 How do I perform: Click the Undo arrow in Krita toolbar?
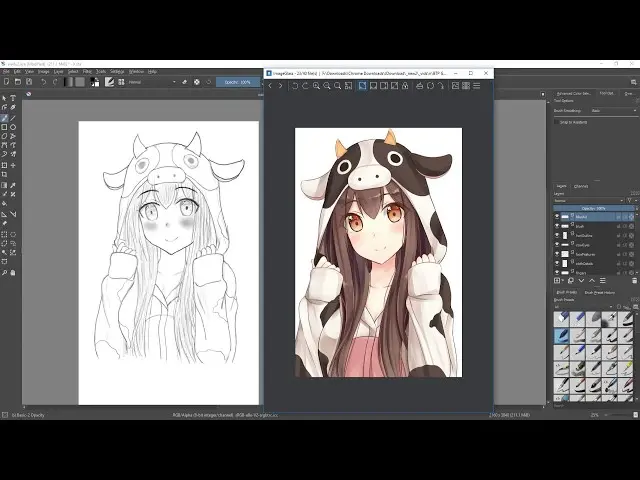(x=43, y=82)
